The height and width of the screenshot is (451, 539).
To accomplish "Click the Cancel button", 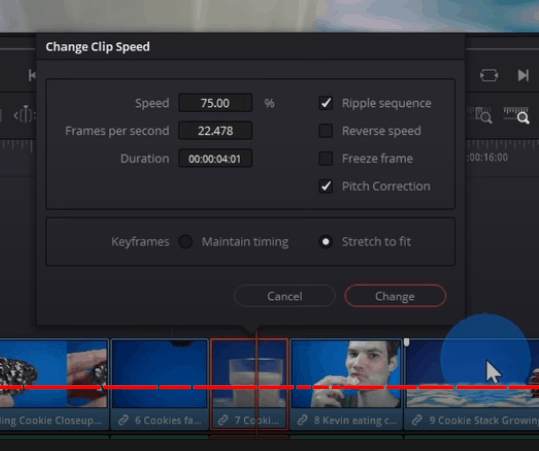I will pos(285,296).
